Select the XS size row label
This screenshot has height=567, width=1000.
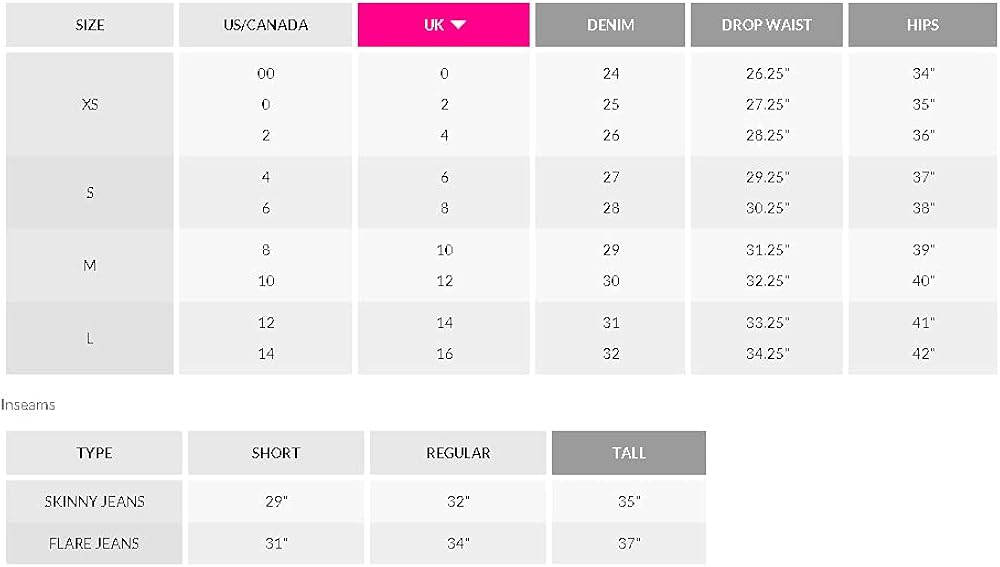point(90,104)
